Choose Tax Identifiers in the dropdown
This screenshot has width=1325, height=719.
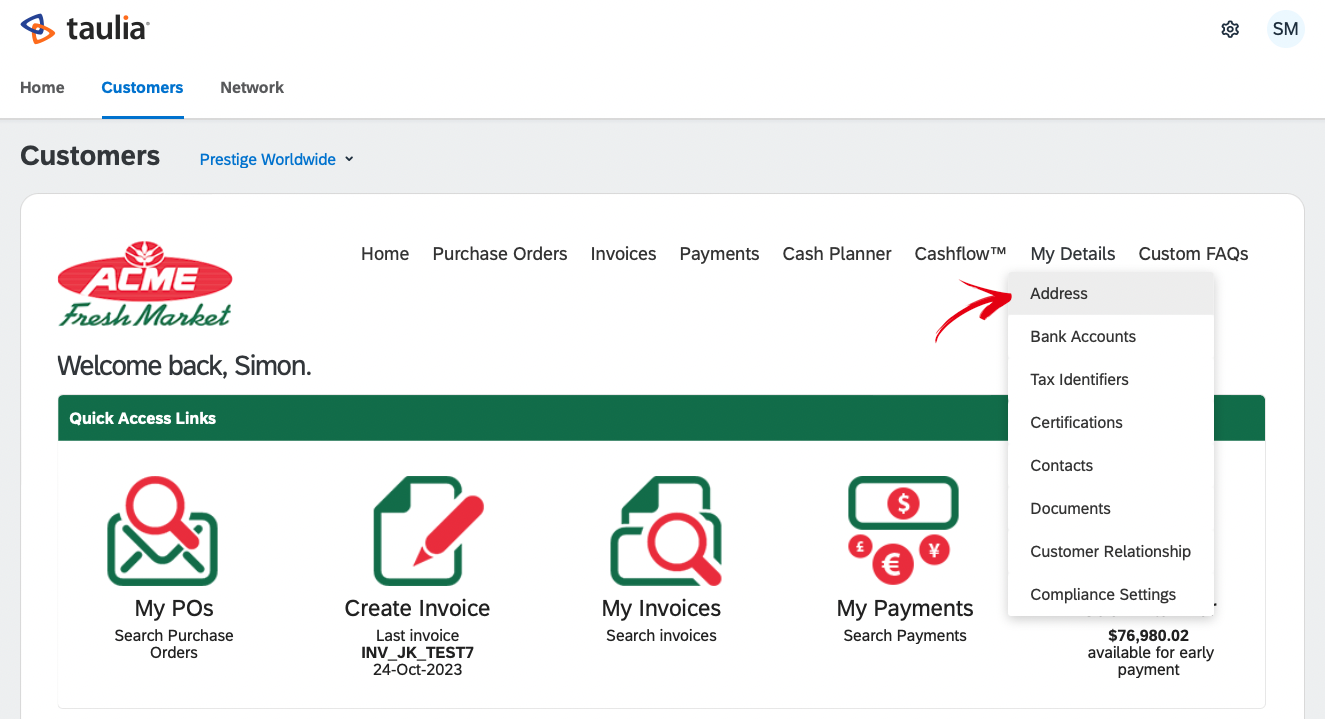[x=1111, y=379]
